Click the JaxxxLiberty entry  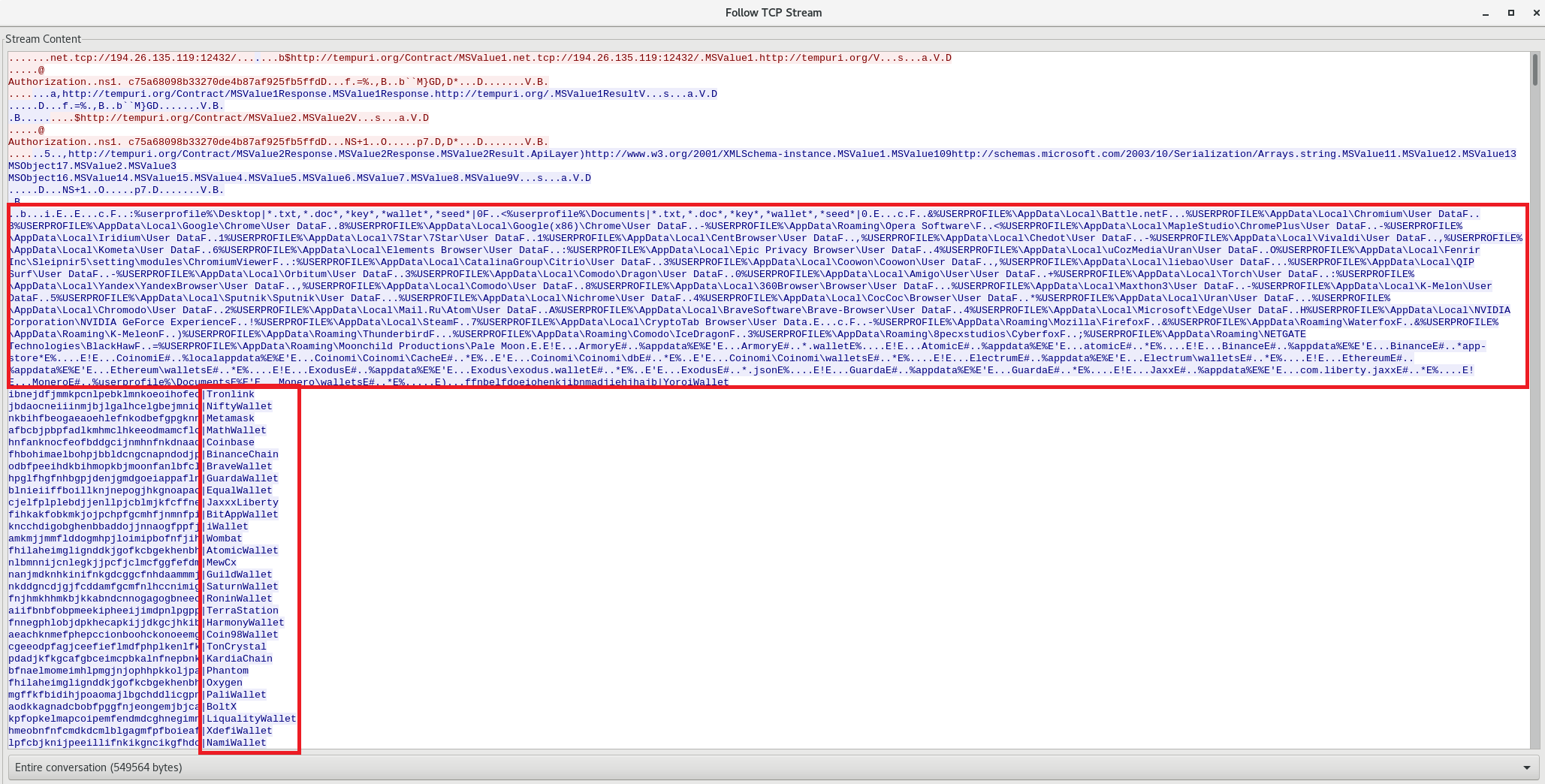[242, 502]
